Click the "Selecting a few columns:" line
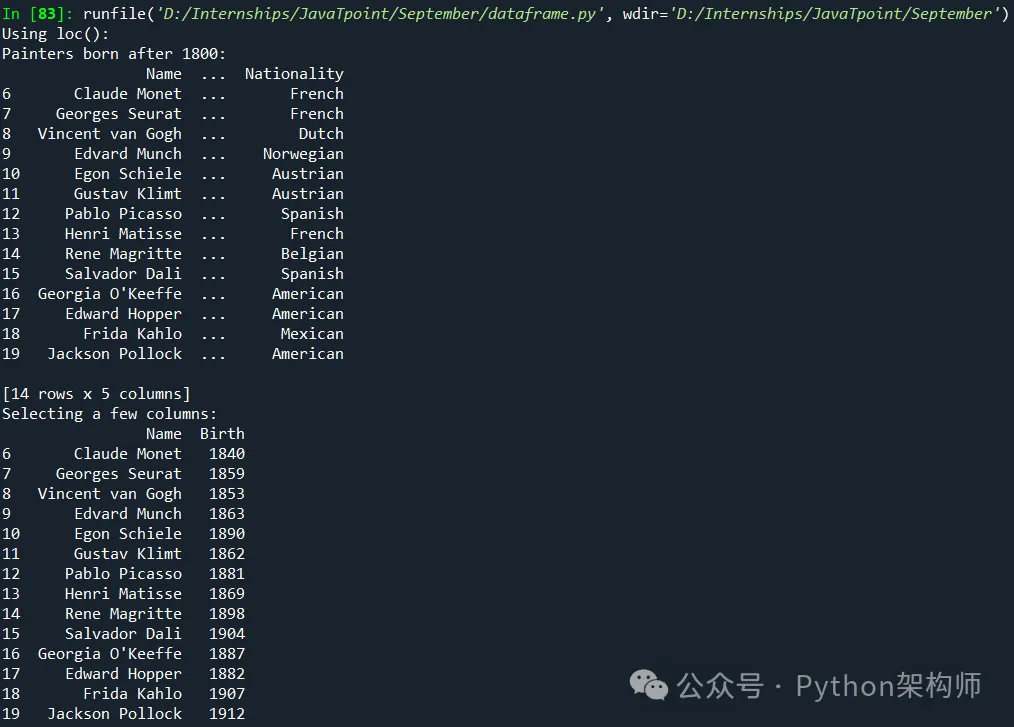Image resolution: width=1014 pixels, height=727 pixels. 109,414
